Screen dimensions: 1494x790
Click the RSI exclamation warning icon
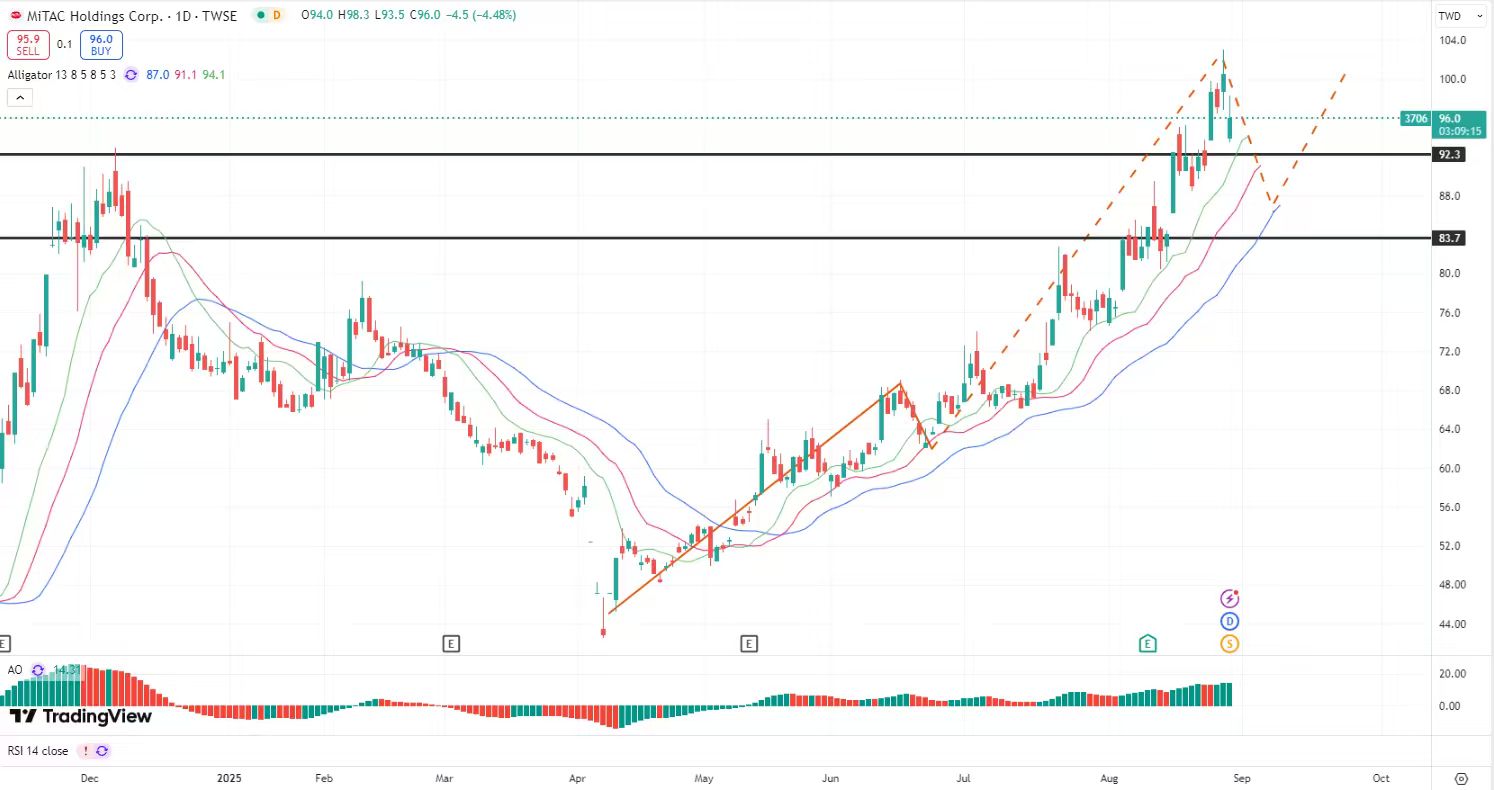pyautogui.click(x=85, y=751)
